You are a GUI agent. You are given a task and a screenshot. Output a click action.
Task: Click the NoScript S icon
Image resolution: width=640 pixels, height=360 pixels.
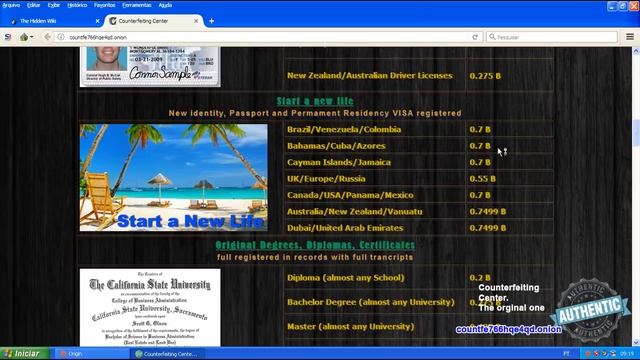(x=8, y=37)
